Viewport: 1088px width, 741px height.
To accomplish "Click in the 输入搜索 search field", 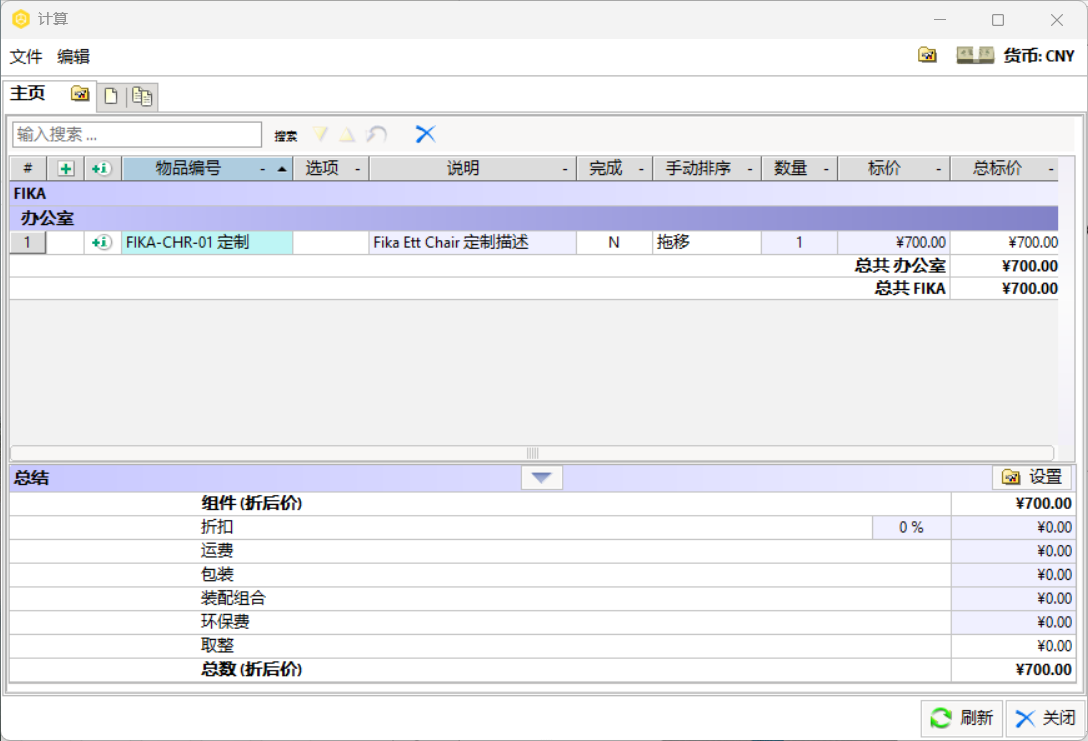I will (x=137, y=134).
